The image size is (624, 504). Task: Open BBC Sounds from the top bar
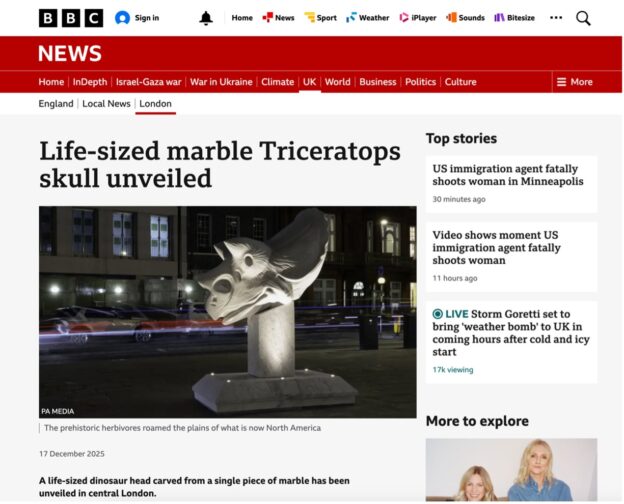(465, 18)
